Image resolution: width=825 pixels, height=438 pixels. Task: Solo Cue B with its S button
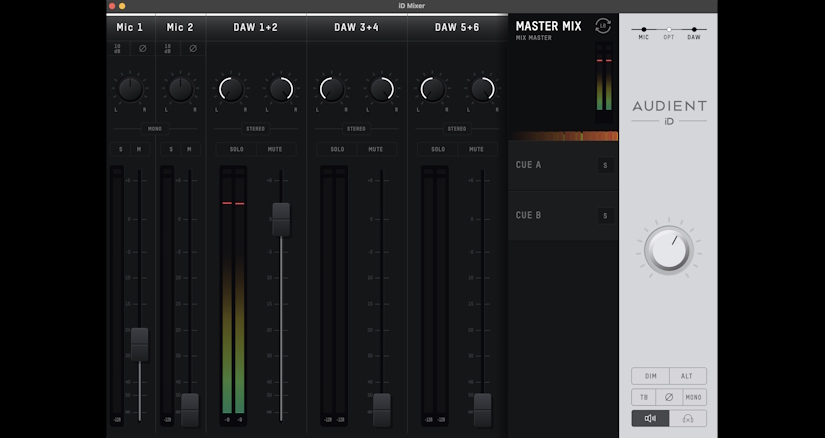[605, 215]
